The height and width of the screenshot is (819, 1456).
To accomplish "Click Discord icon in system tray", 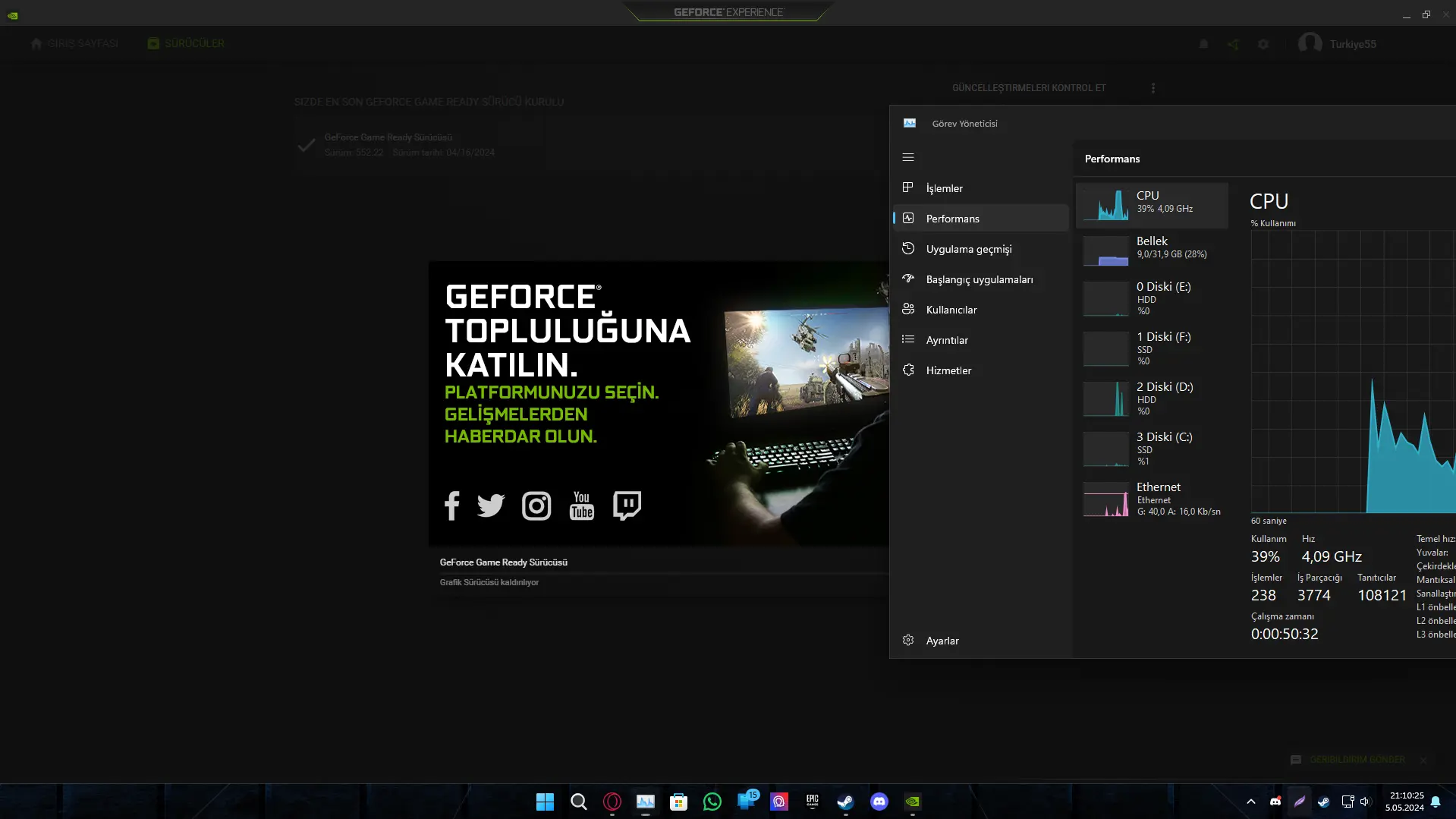I will [1275, 802].
